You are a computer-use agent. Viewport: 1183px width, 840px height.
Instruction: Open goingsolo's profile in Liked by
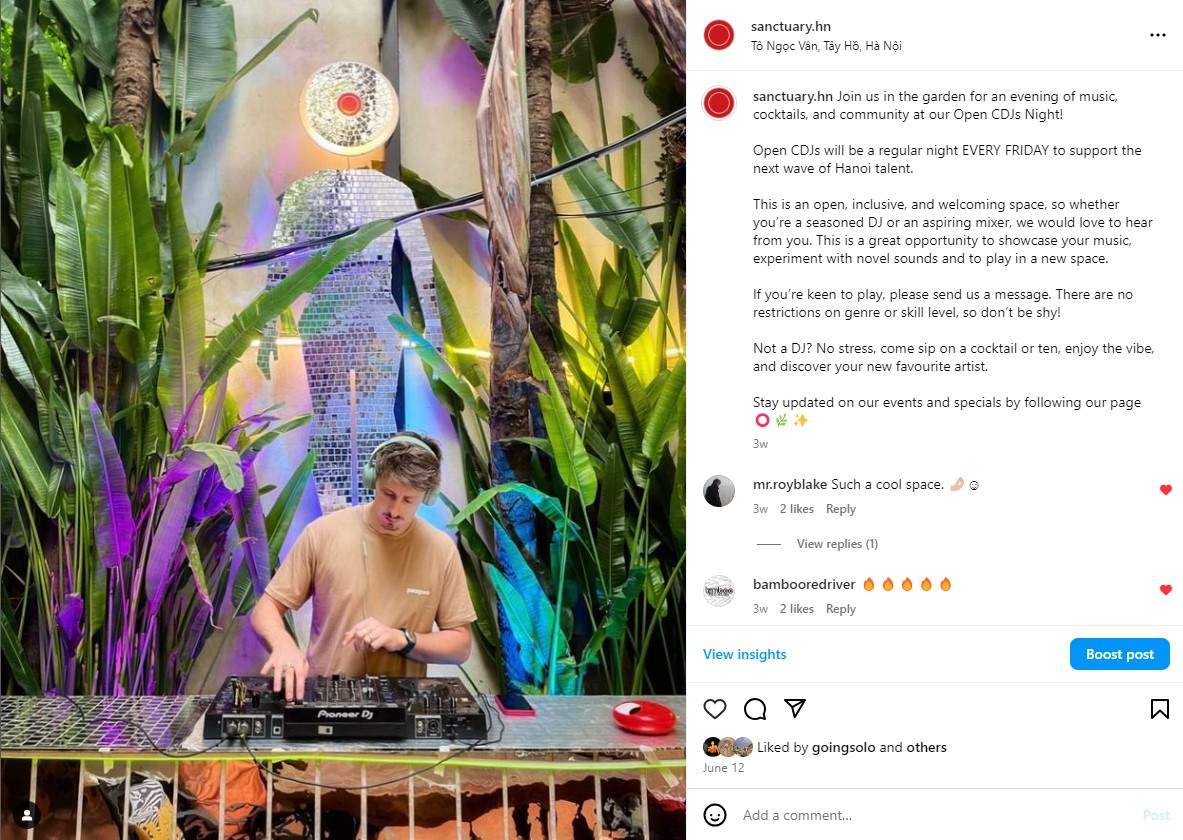(843, 747)
